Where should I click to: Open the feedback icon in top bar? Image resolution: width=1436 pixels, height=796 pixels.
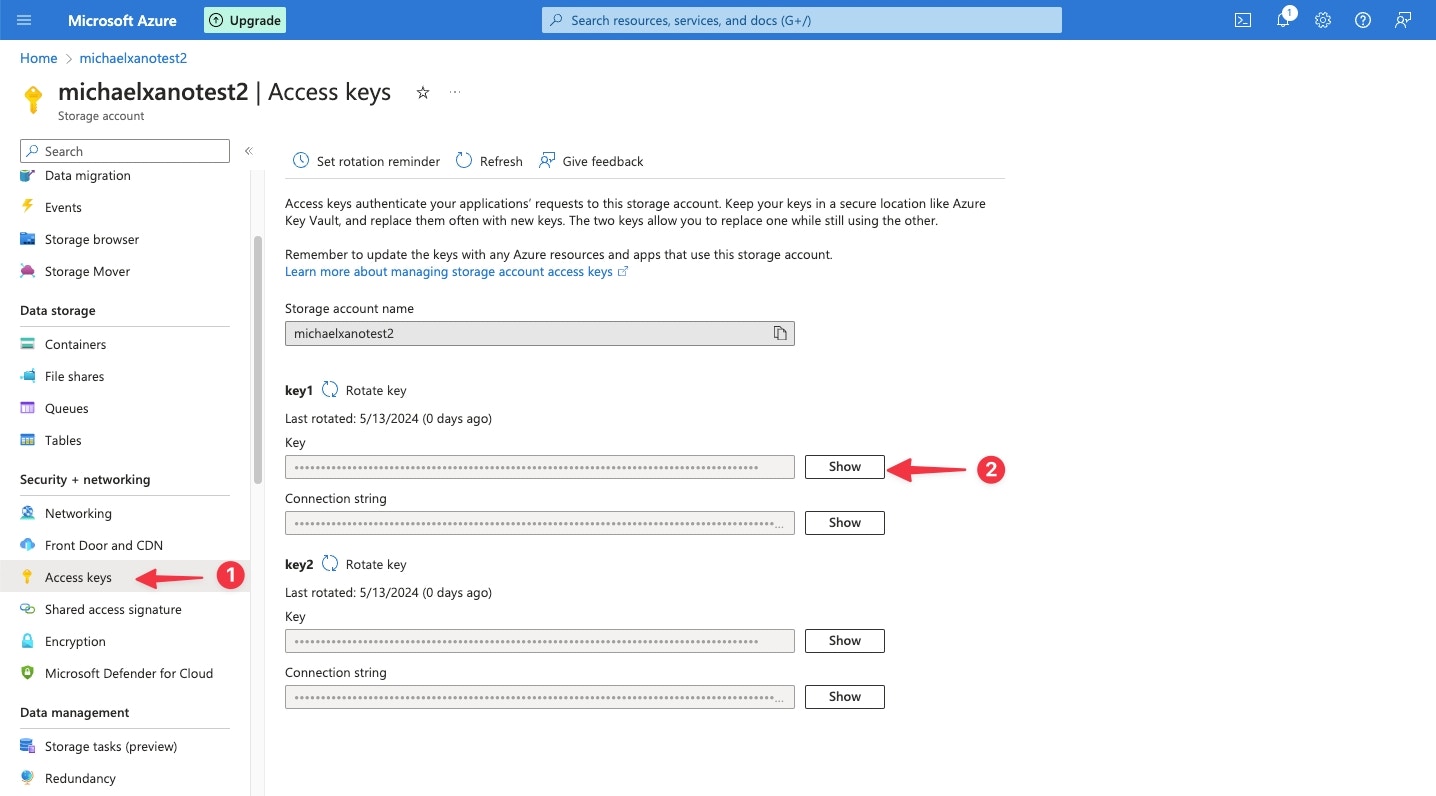point(1403,20)
